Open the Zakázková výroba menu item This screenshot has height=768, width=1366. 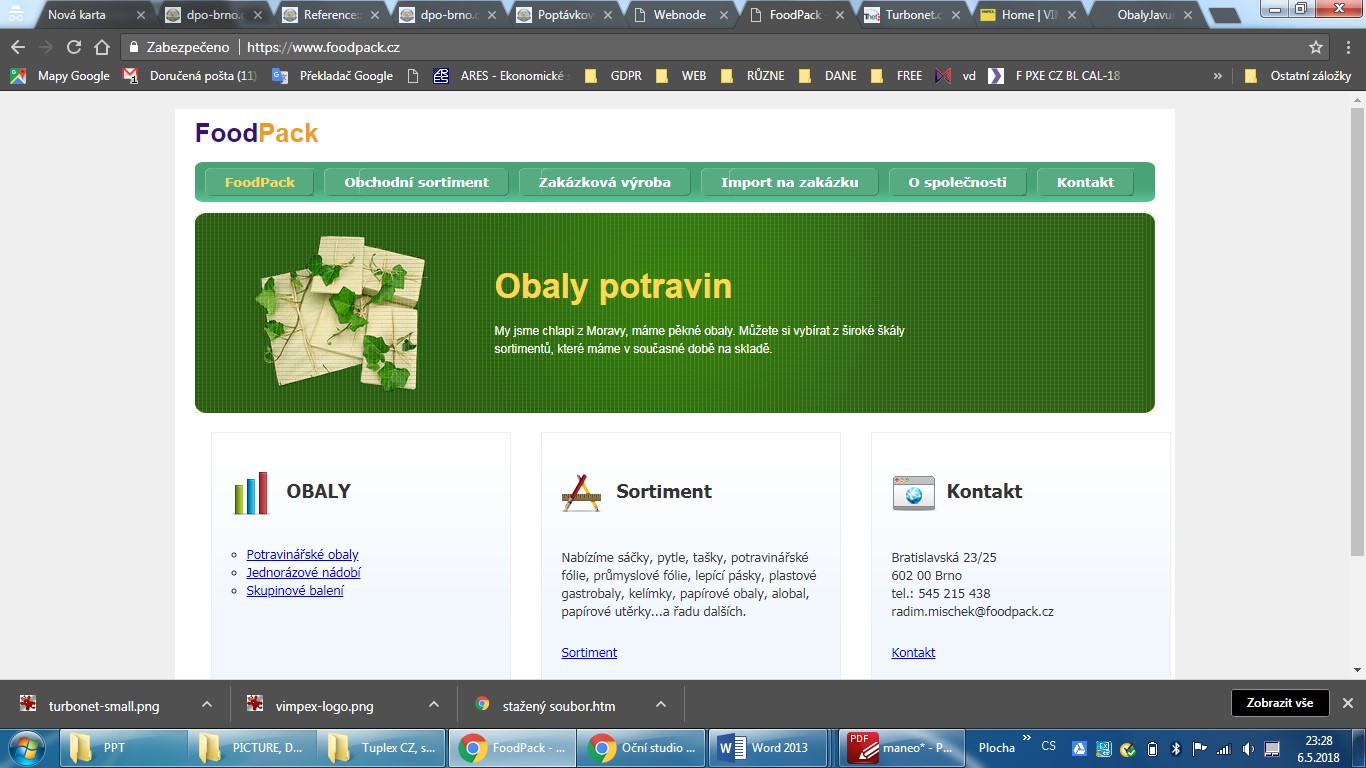coord(604,182)
